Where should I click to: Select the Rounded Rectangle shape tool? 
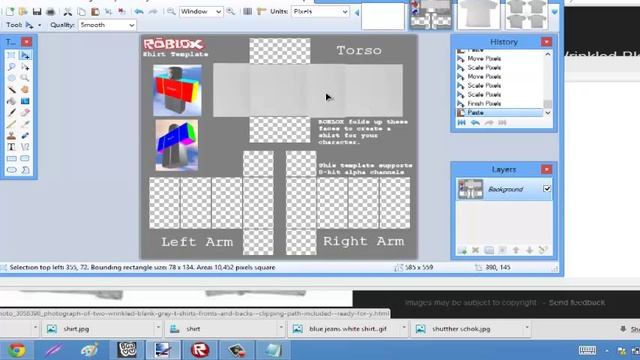pos(25,158)
